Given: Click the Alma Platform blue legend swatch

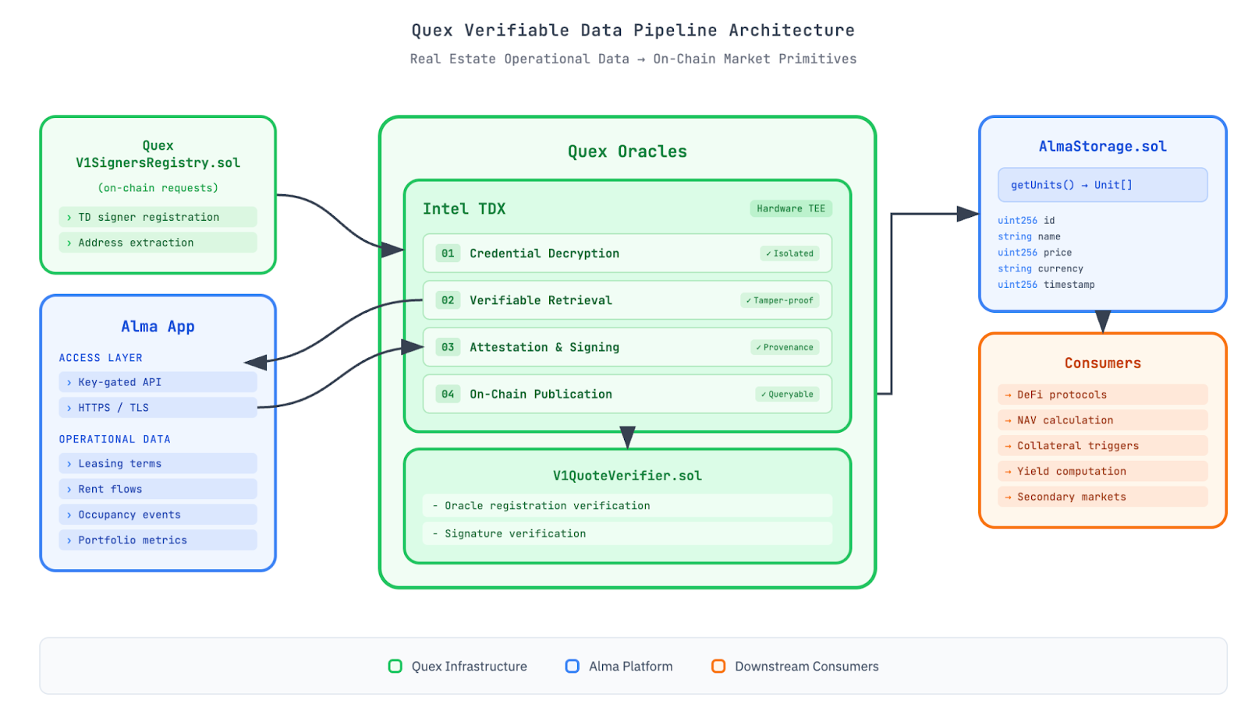Looking at the screenshot, I should (x=572, y=666).
